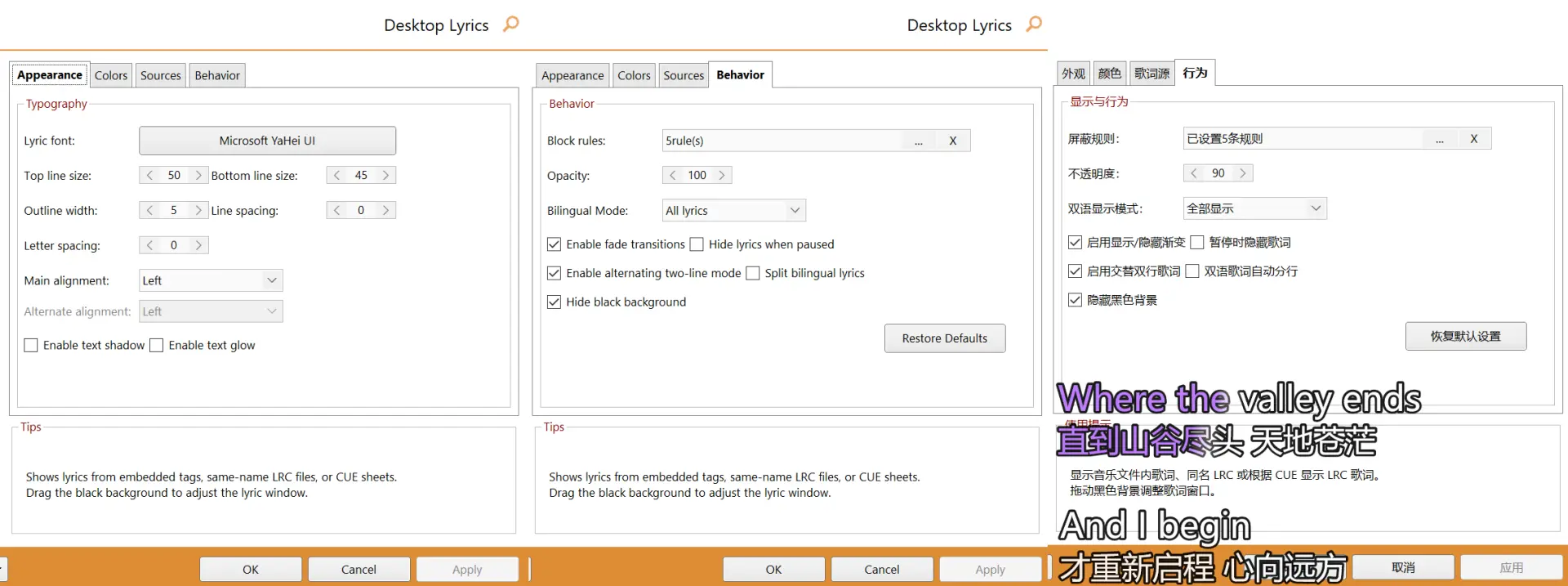This screenshot has height=586, width=1568.
Task: Open Bilingual Mode dropdown
Action: pyautogui.click(x=734, y=210)
